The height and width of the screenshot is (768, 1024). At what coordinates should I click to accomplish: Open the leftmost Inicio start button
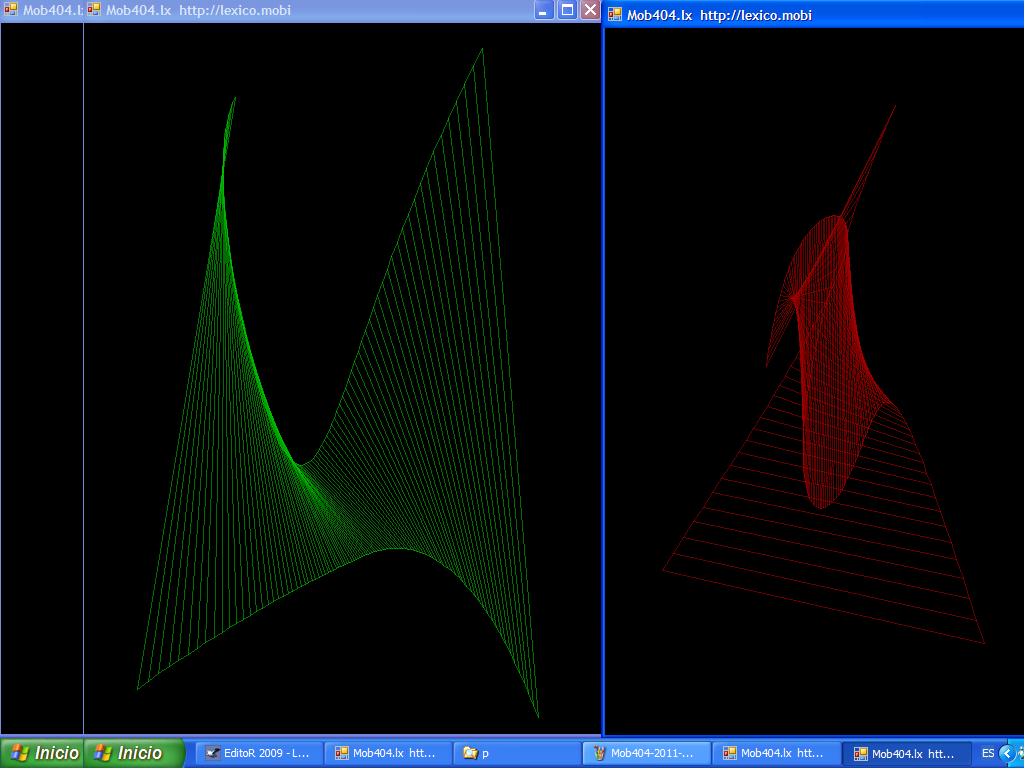click(44, 753)
